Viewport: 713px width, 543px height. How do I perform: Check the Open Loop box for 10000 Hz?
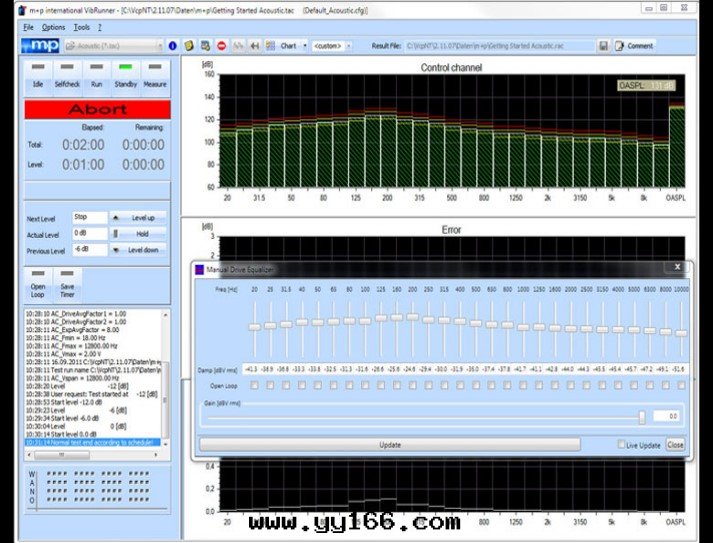pos(681,385)
